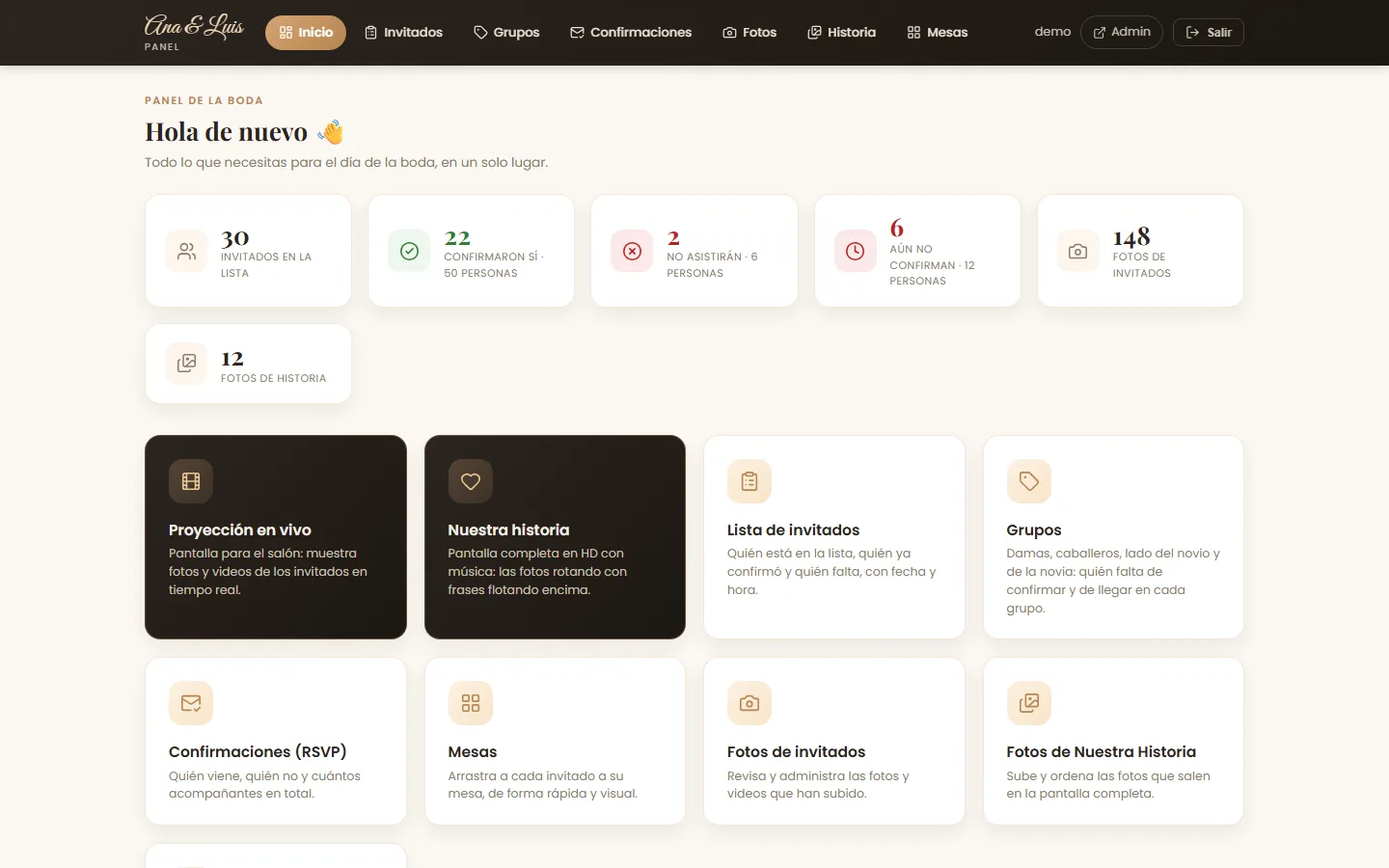Click the envelope icon on Confirmaciones (RSVP)

click(x=191, y=703)
